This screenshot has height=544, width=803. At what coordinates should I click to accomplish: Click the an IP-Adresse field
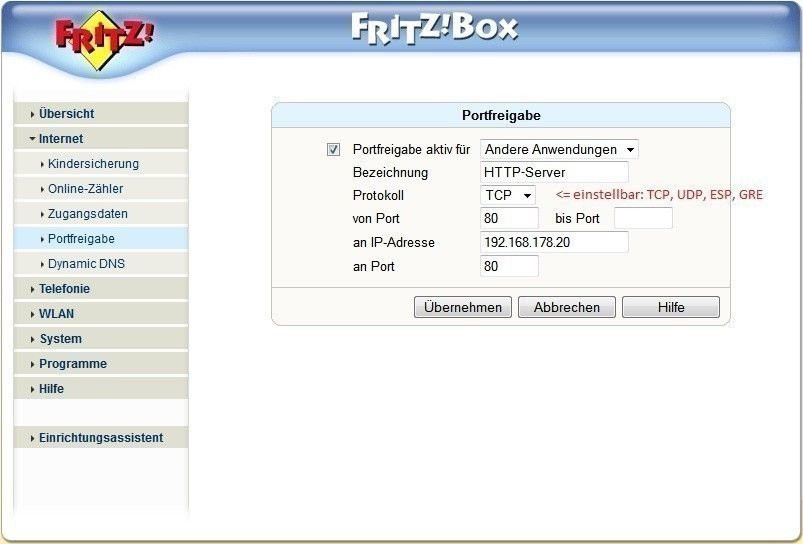tap(554, 242)
